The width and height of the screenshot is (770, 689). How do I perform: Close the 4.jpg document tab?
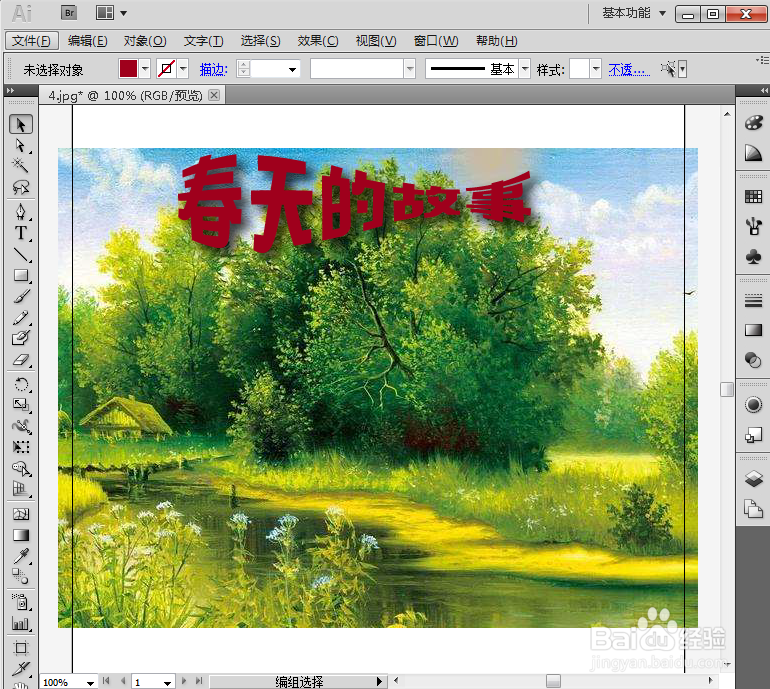pos(214,95)
